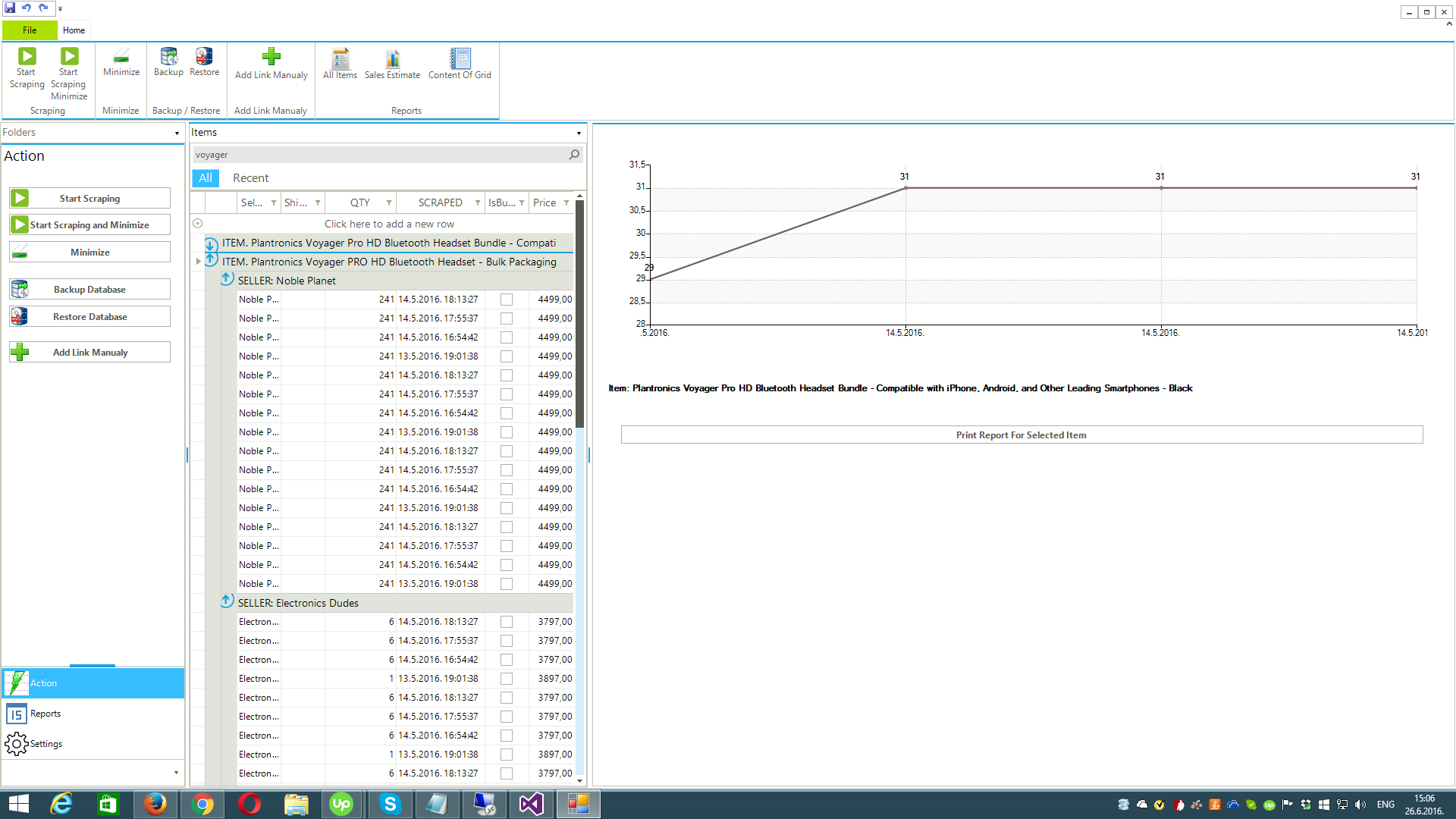Open Visual Studio from taskbar

click(x=531, y=804)
